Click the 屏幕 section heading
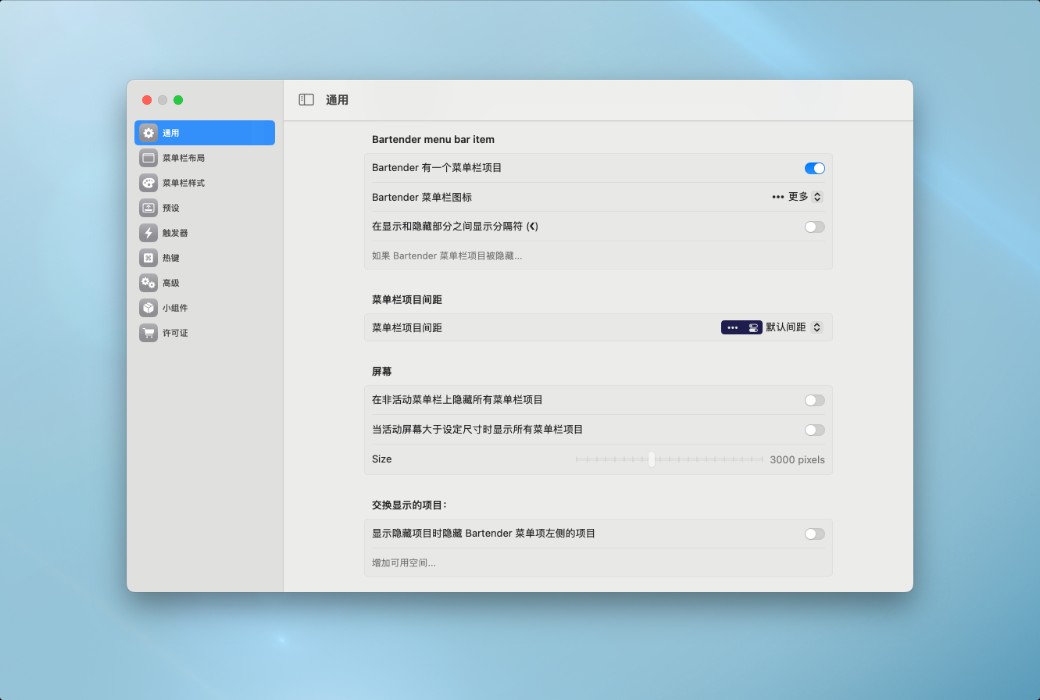This screenshot has width=1040, height=700. (381, 371)
